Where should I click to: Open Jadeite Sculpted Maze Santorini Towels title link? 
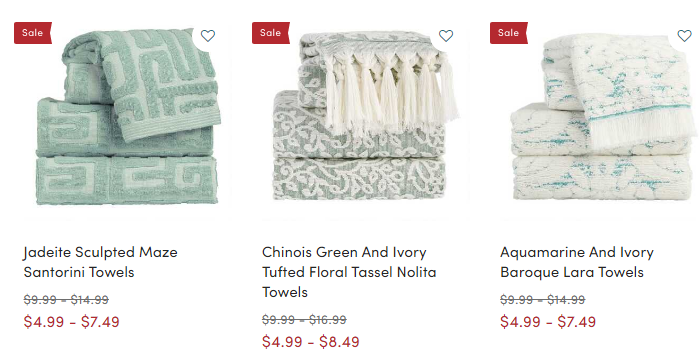pyautogui.click(x=101, y=262)
